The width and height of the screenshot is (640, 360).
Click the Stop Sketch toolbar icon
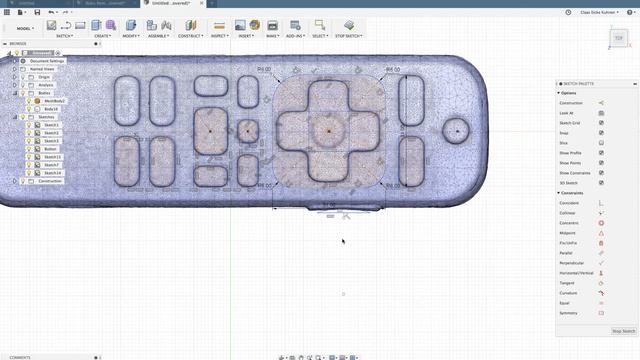click(x=349, y=25)
